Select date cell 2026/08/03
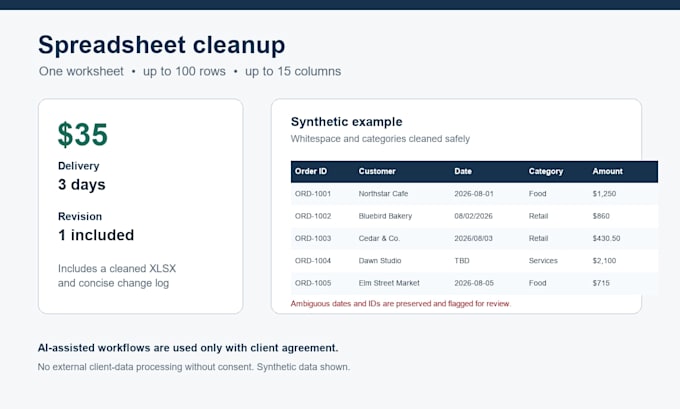 [474, 238]
